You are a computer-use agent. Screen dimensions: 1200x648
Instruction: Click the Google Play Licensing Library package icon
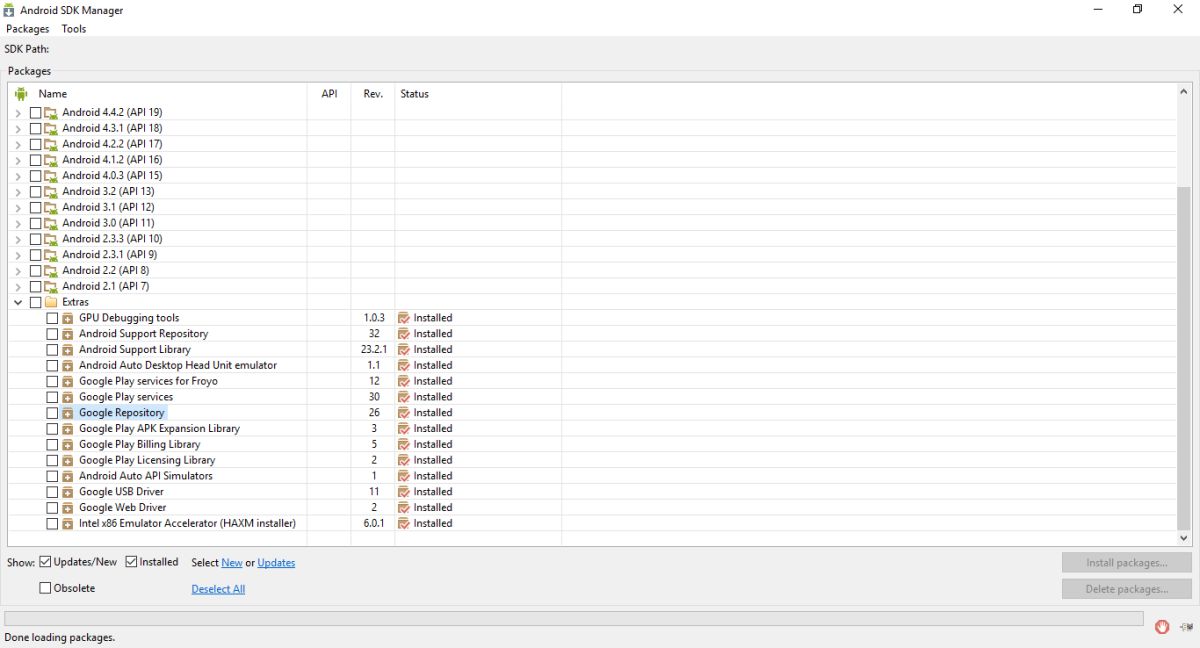(x=68, y=461)
